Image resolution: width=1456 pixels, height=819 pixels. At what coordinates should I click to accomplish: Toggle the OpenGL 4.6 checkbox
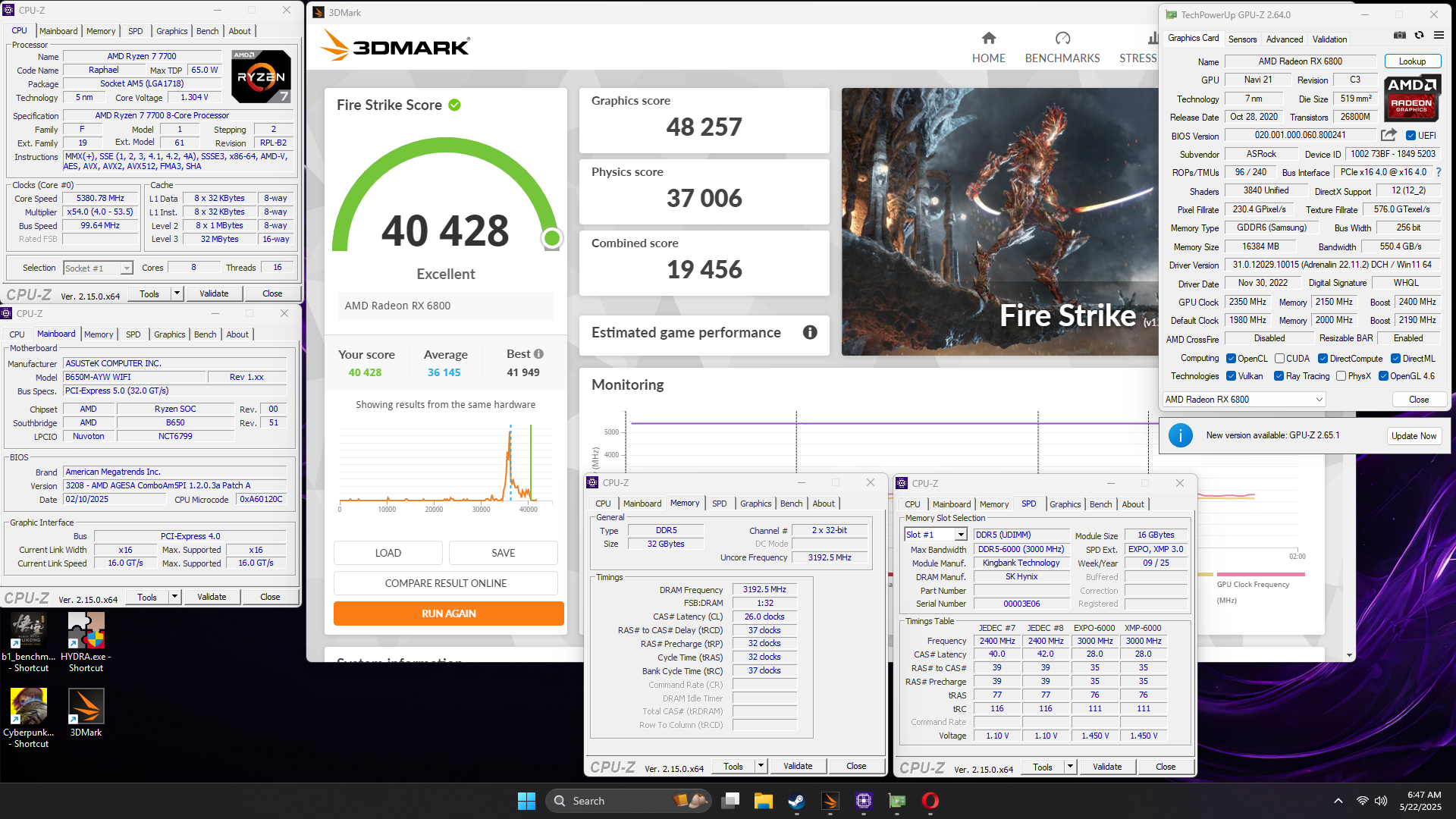[1383, 376]
